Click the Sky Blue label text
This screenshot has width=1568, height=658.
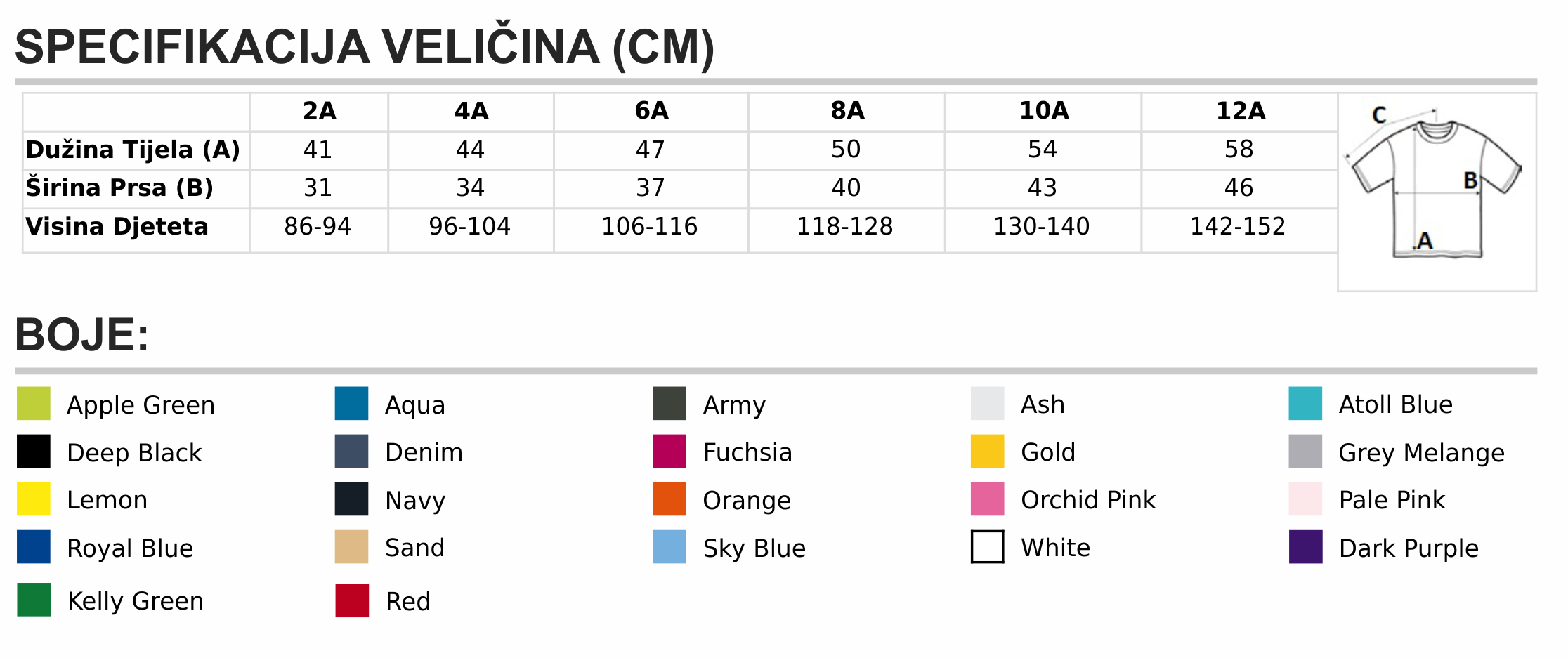pyautogui.click(x=754, y=548)
